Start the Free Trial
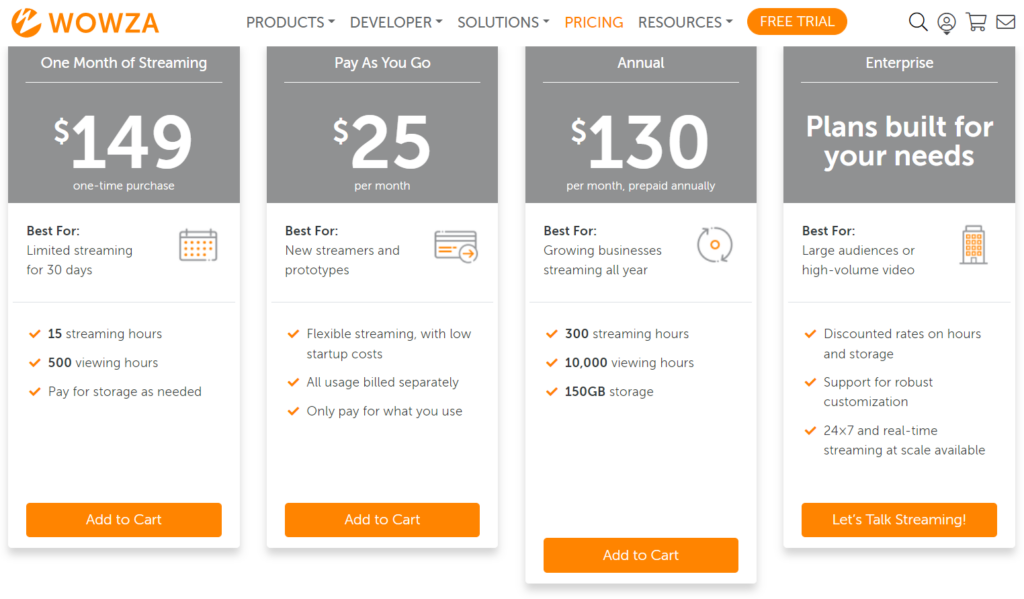 point(797,22)
